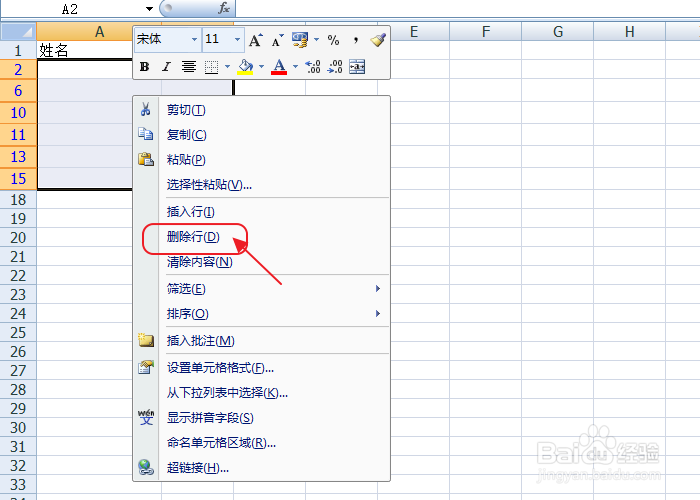Screen dimensions: 700x500
Task: Choose 命名单元格区域(R)... entry
Action: [262, 443]
